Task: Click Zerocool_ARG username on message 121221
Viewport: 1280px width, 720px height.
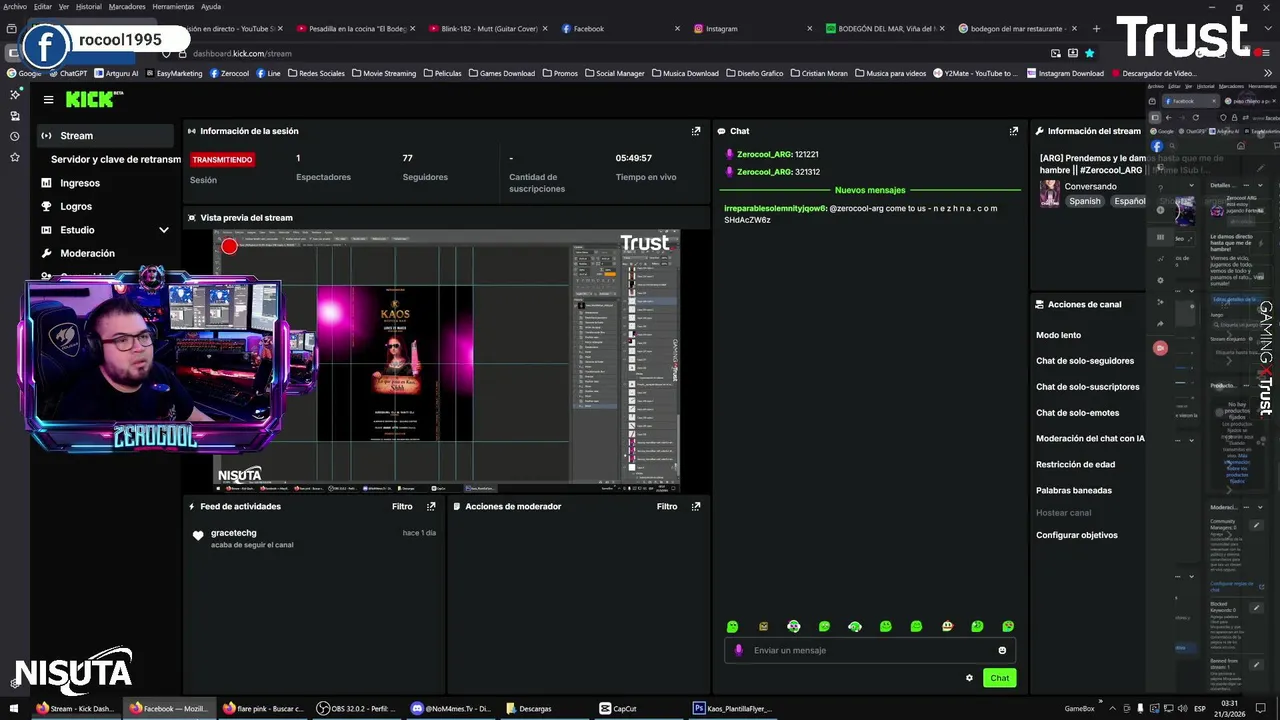Action: (x=765, y=155)
